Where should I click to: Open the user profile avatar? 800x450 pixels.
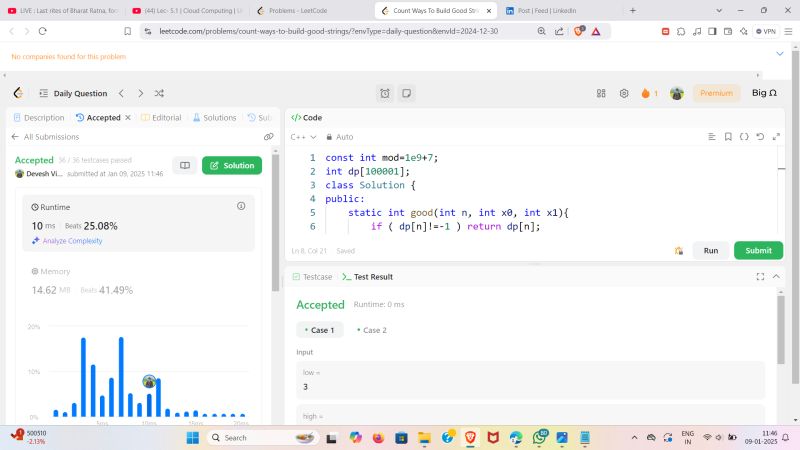677,93
